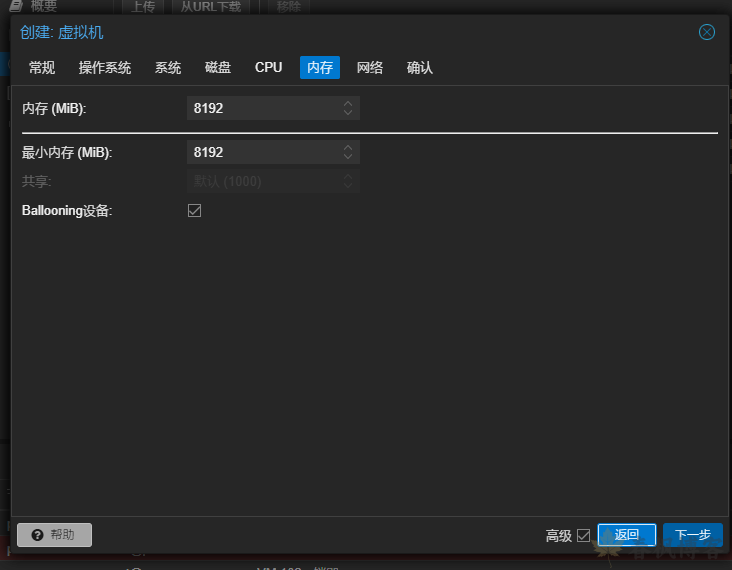Decrease 内存 (MiB) with down arrow
The image size is (732, 570).
point(348,113)
